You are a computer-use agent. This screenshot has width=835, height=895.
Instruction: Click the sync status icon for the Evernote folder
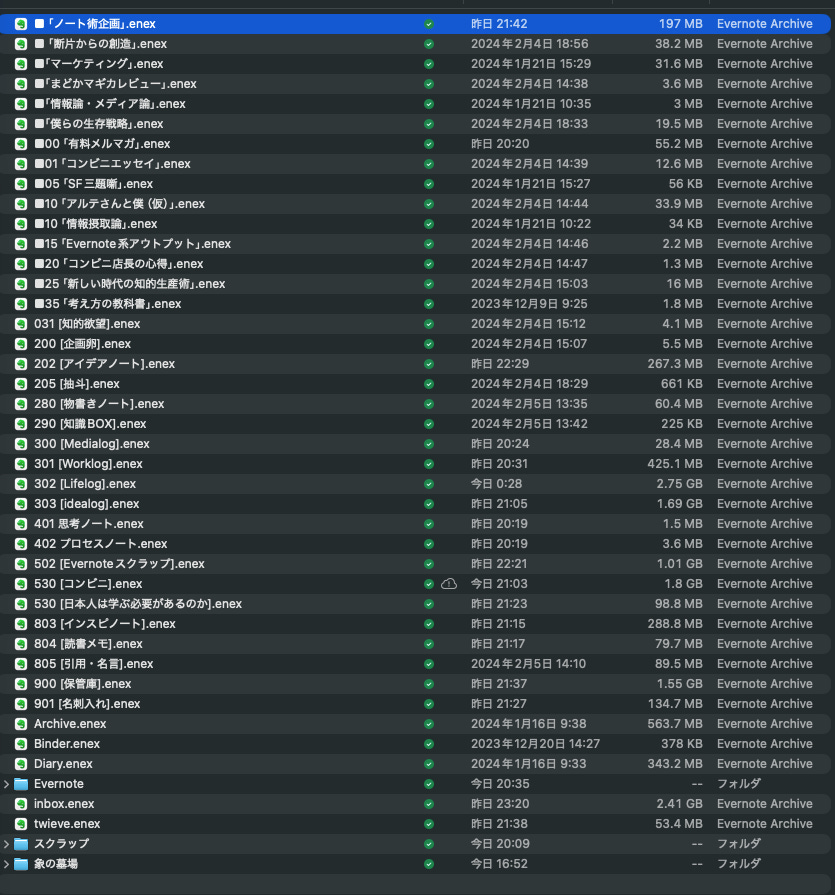[429, 784]
